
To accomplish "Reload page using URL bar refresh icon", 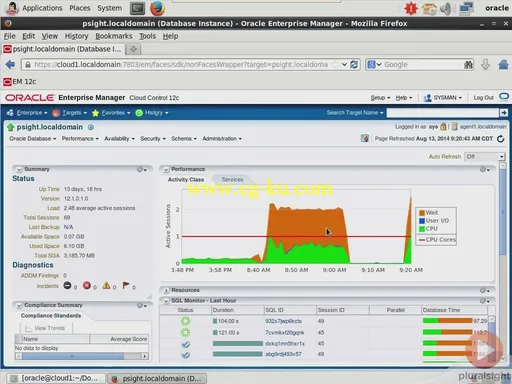I will pos(354,64).
